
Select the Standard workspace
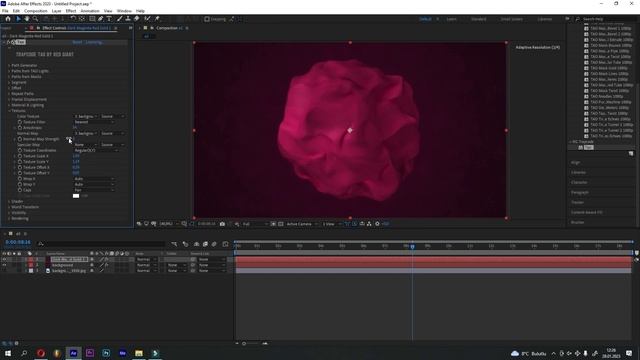coord(478,19)
